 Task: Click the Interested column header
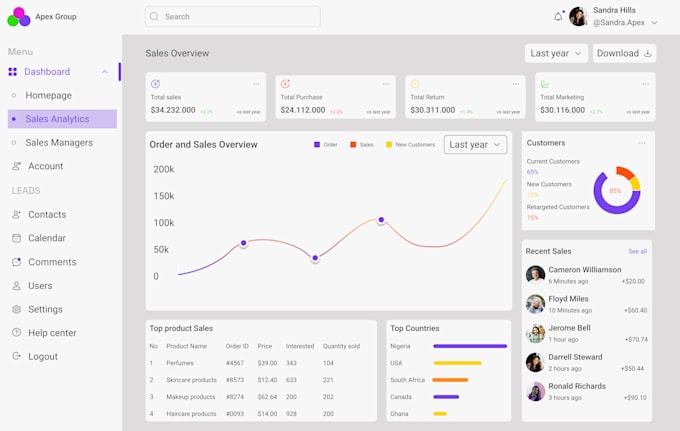click(x=300, y=346)
